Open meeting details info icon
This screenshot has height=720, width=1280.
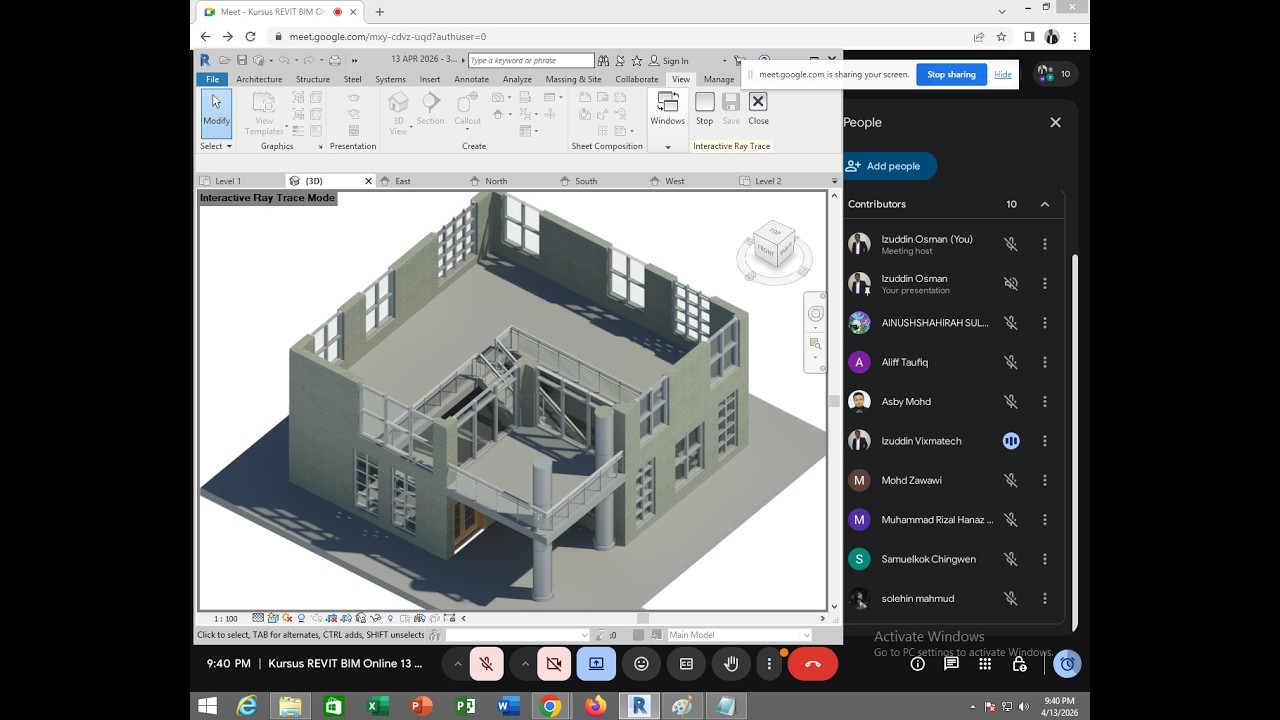point(917,663)
